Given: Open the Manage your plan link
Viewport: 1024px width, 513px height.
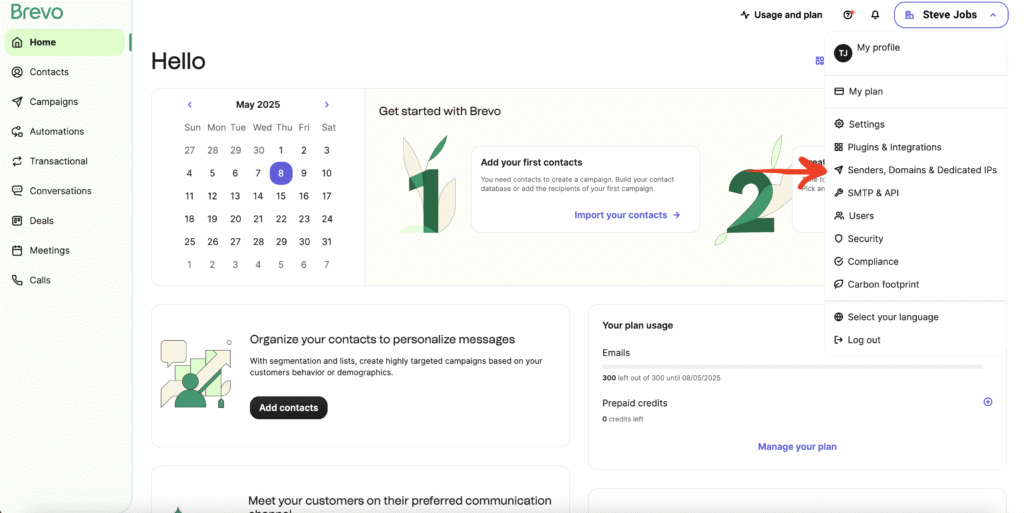Looking at the screenshot, I should pos(797,446).
